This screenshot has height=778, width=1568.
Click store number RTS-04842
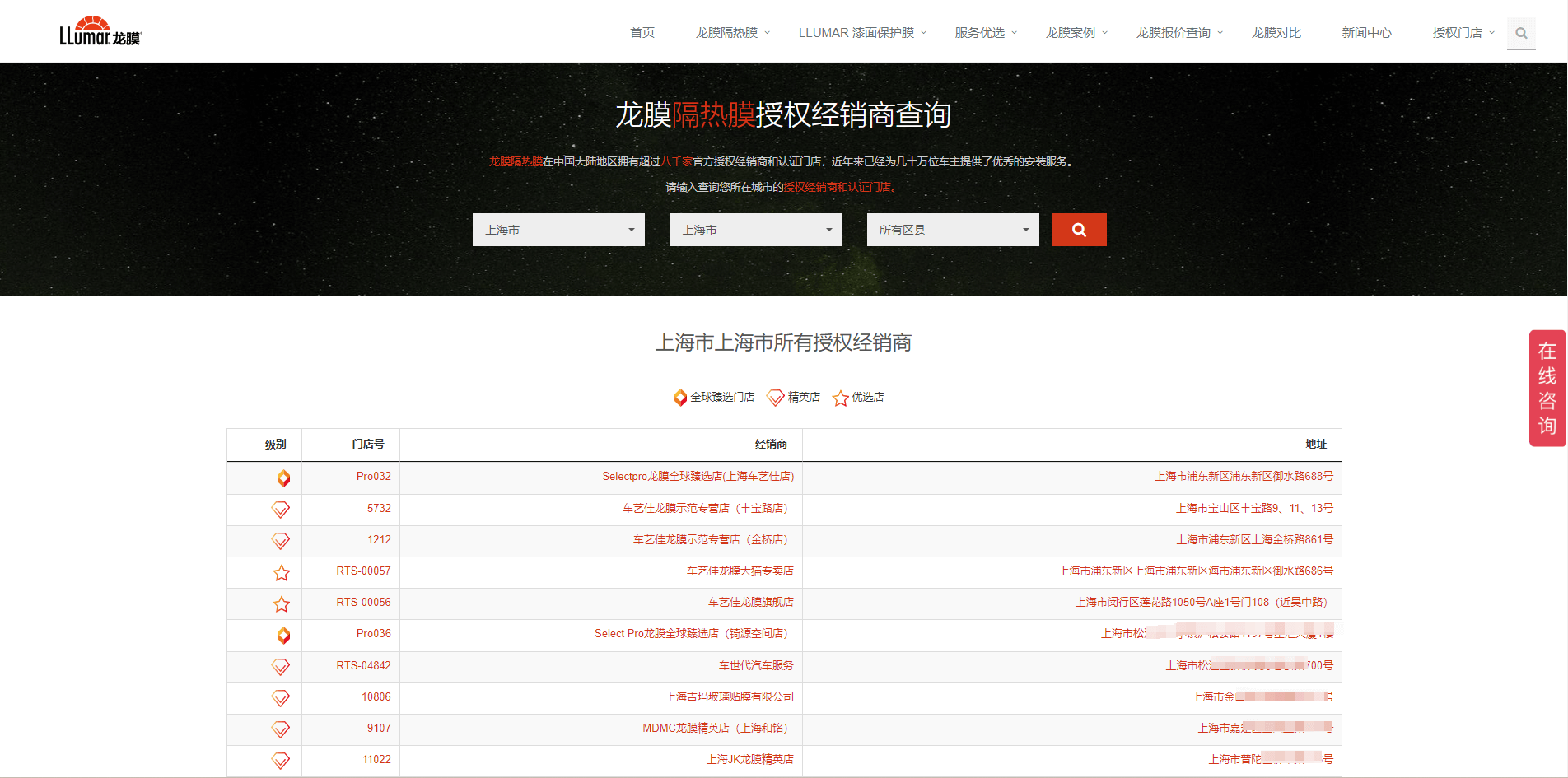pyautogui.click(x=363, y=666)
